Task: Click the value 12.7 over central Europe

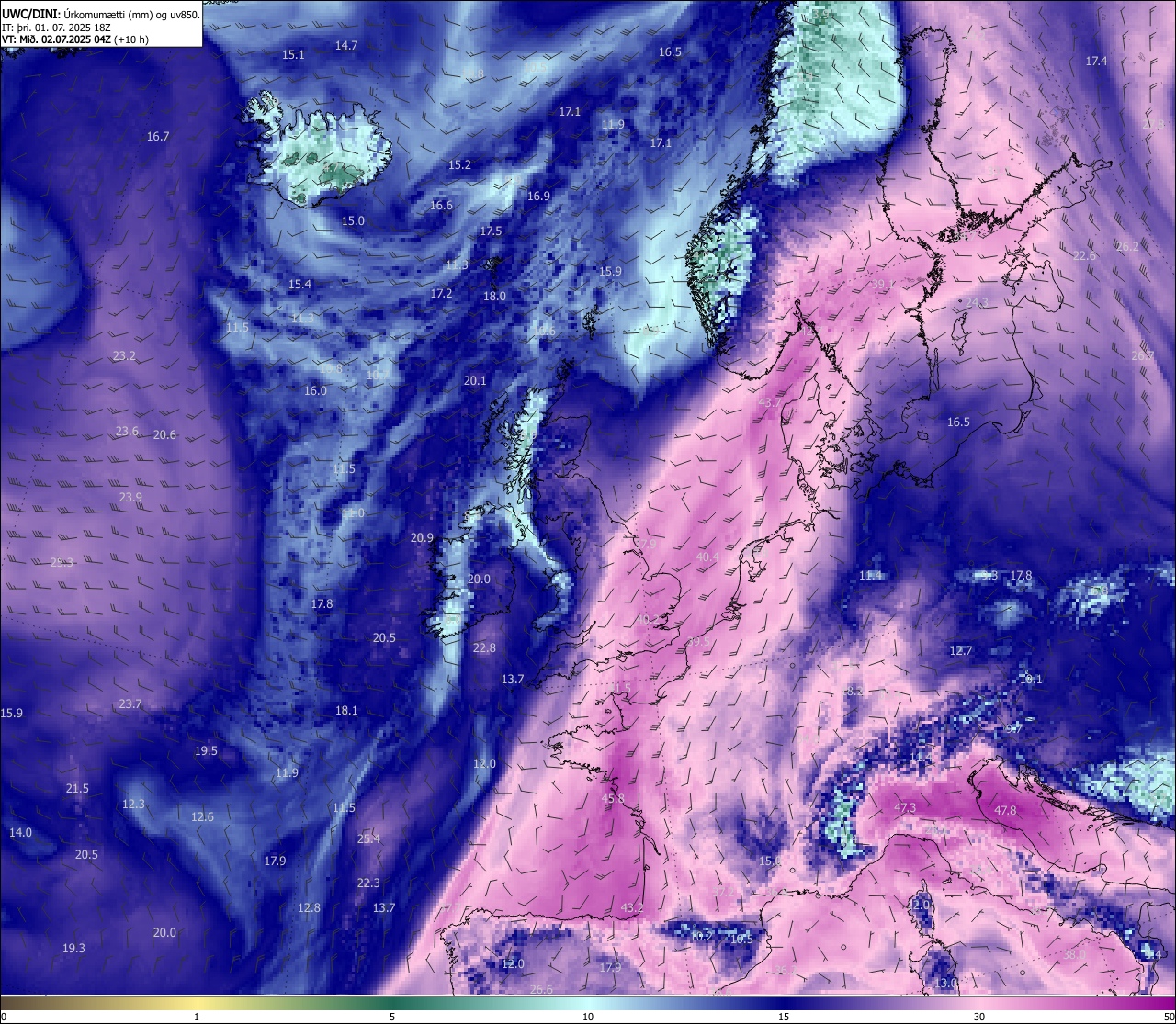Action: 960,651
